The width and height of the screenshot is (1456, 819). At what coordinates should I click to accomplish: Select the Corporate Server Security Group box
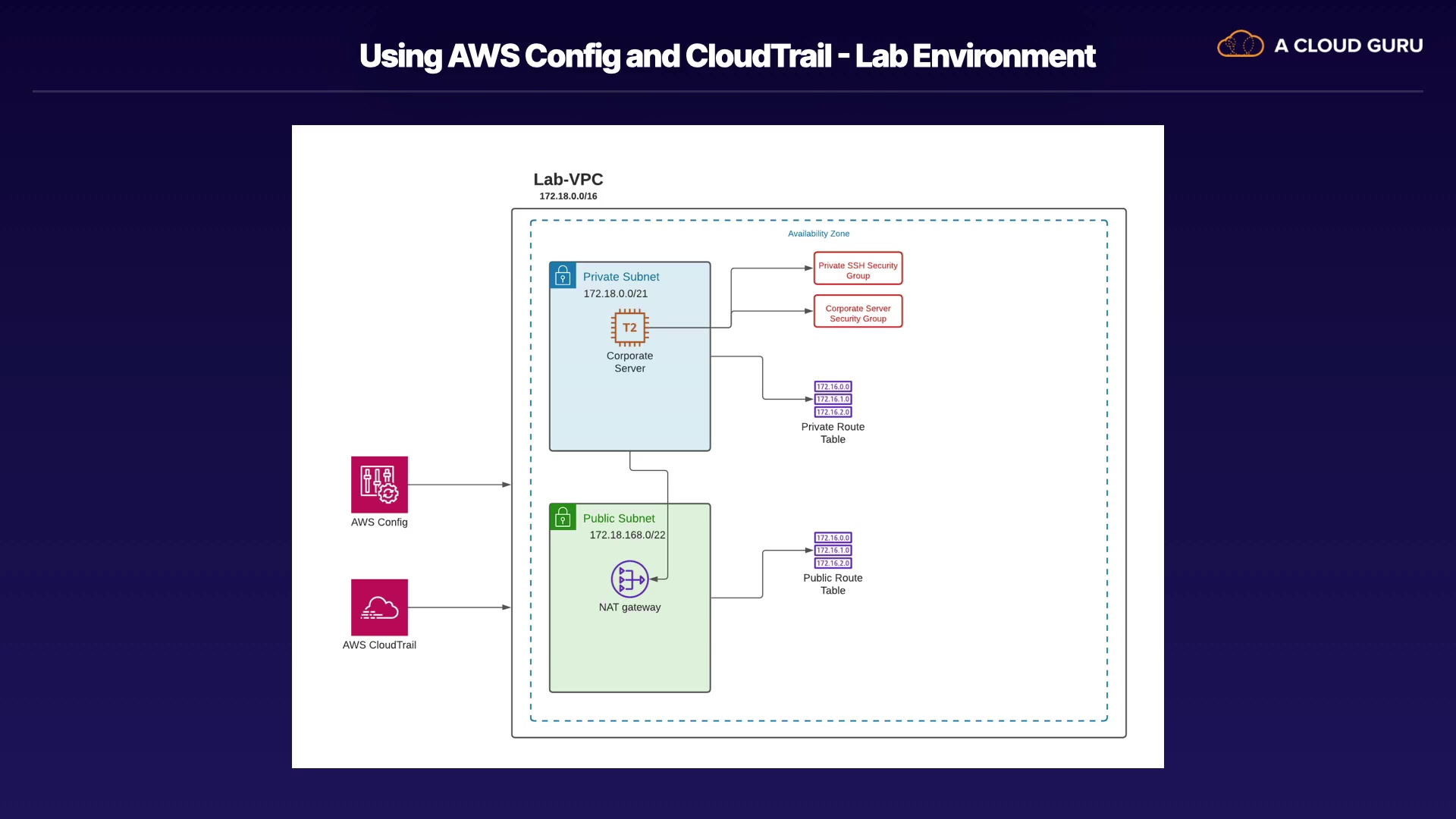click(858, 312)
